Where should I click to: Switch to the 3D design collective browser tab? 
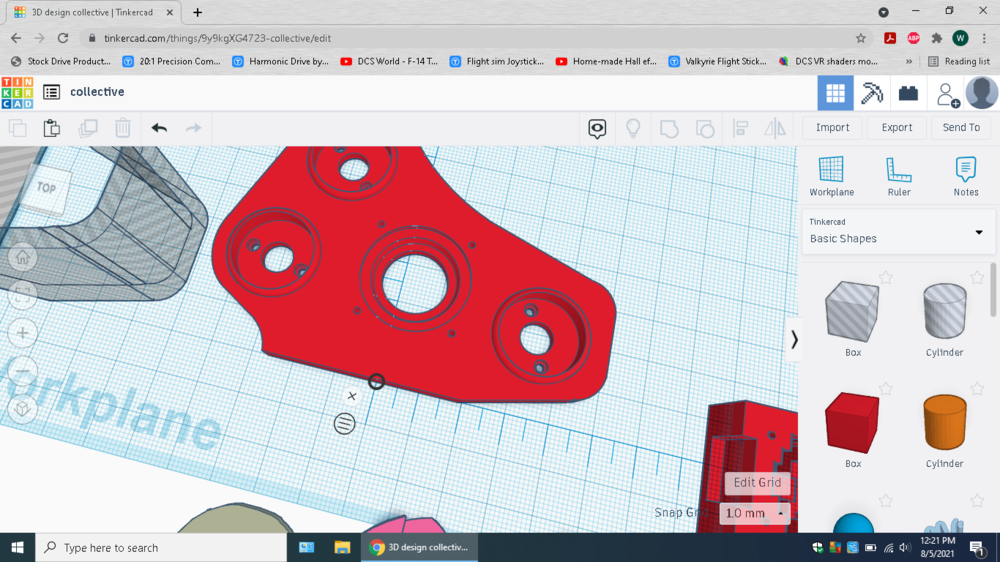click(92, 12)
